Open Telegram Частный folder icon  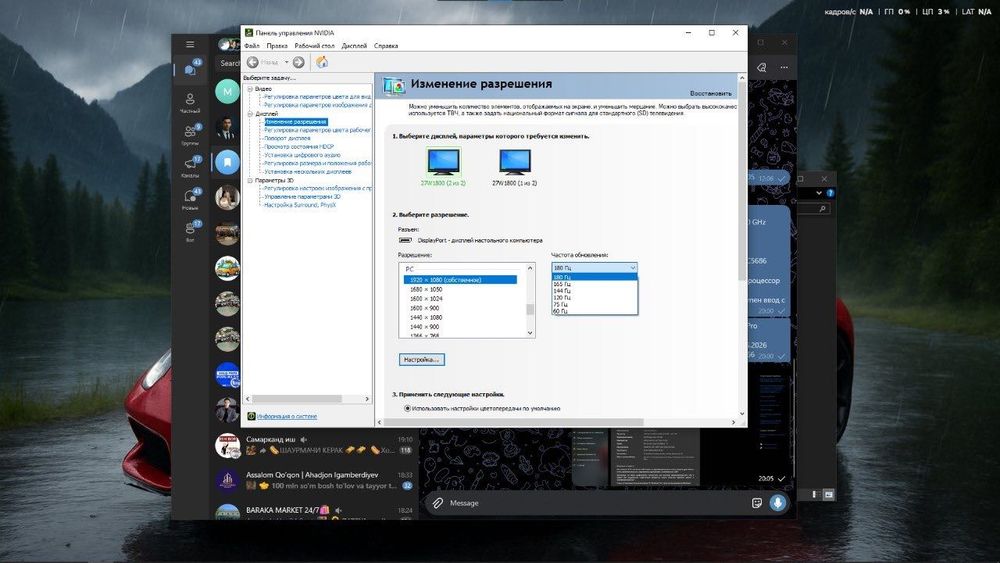(x=190, y=102)
